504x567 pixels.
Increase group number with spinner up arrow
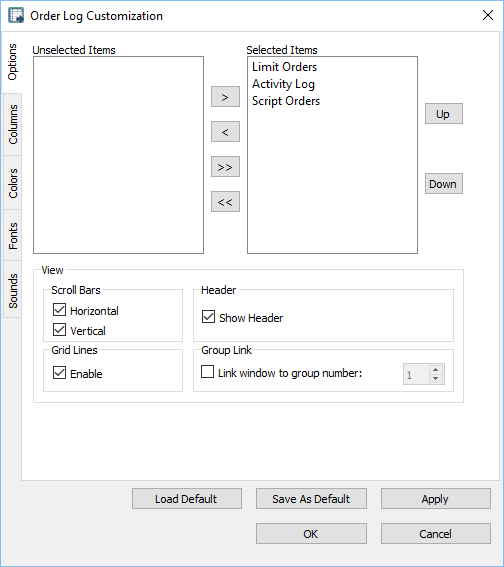point(436,370)
